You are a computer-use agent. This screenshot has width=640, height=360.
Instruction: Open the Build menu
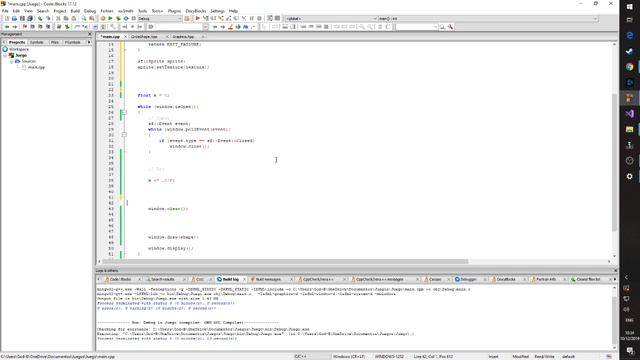coord(75,11)
